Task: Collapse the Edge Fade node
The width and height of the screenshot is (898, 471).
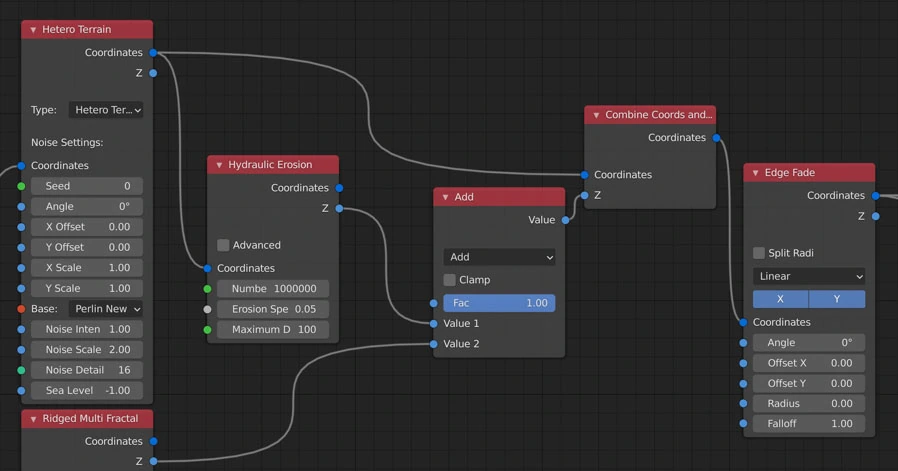Action: tap(755, 173)
